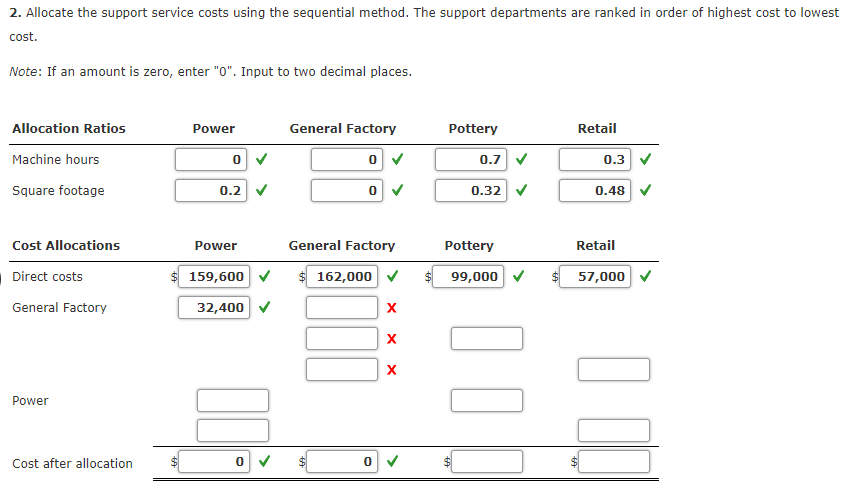Click the green checkmark beside Square footage 0.48
Screen dimensions: 842x492
645,190
